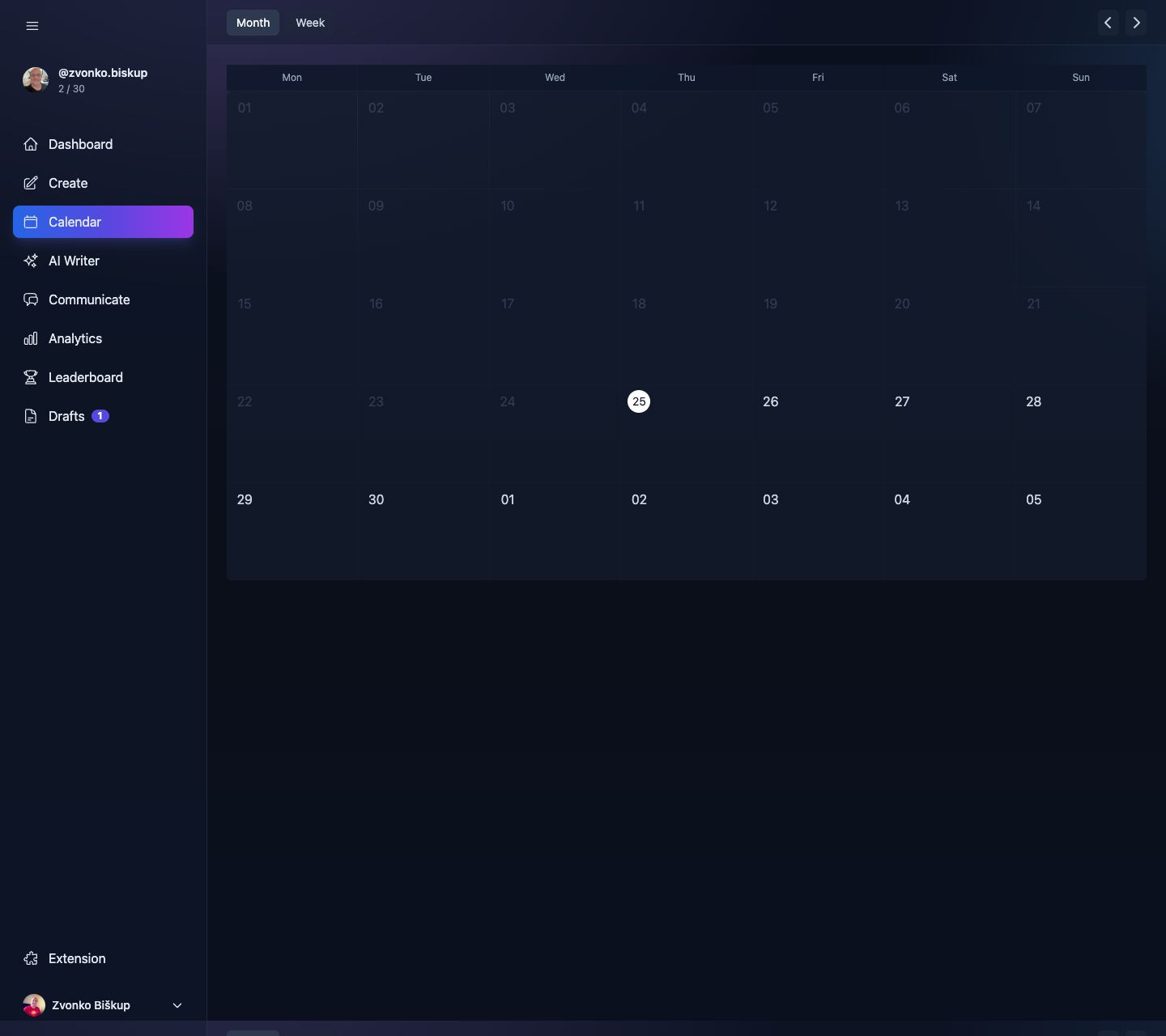Click the Tue column header

pyautogui.click(x=423, y=78)
